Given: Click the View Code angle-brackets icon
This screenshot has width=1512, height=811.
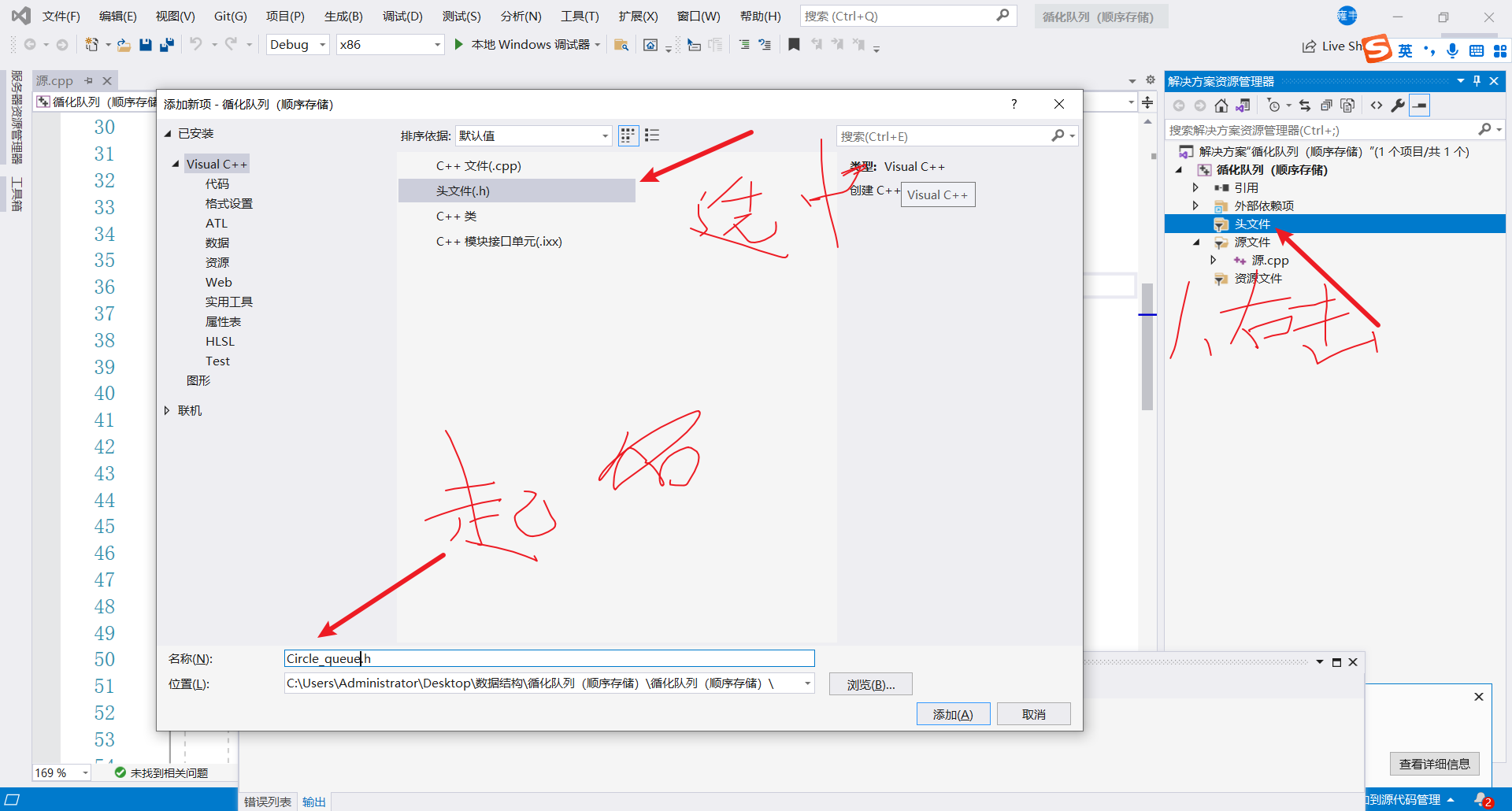Looking at the screenshot, I should click(1377, 106).
